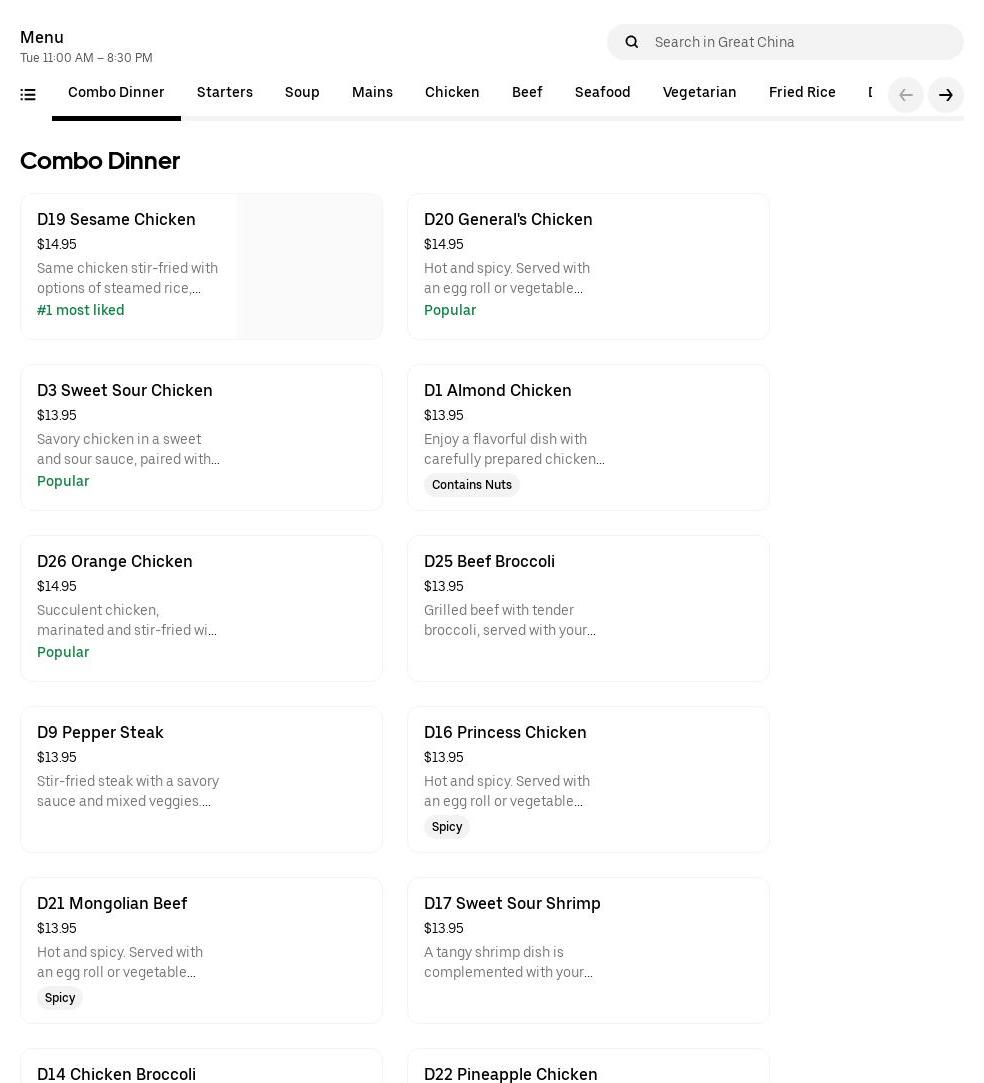Click the search magnifier icon
Viewport: 984px width, 1083px height.
(x=631, y=42)
